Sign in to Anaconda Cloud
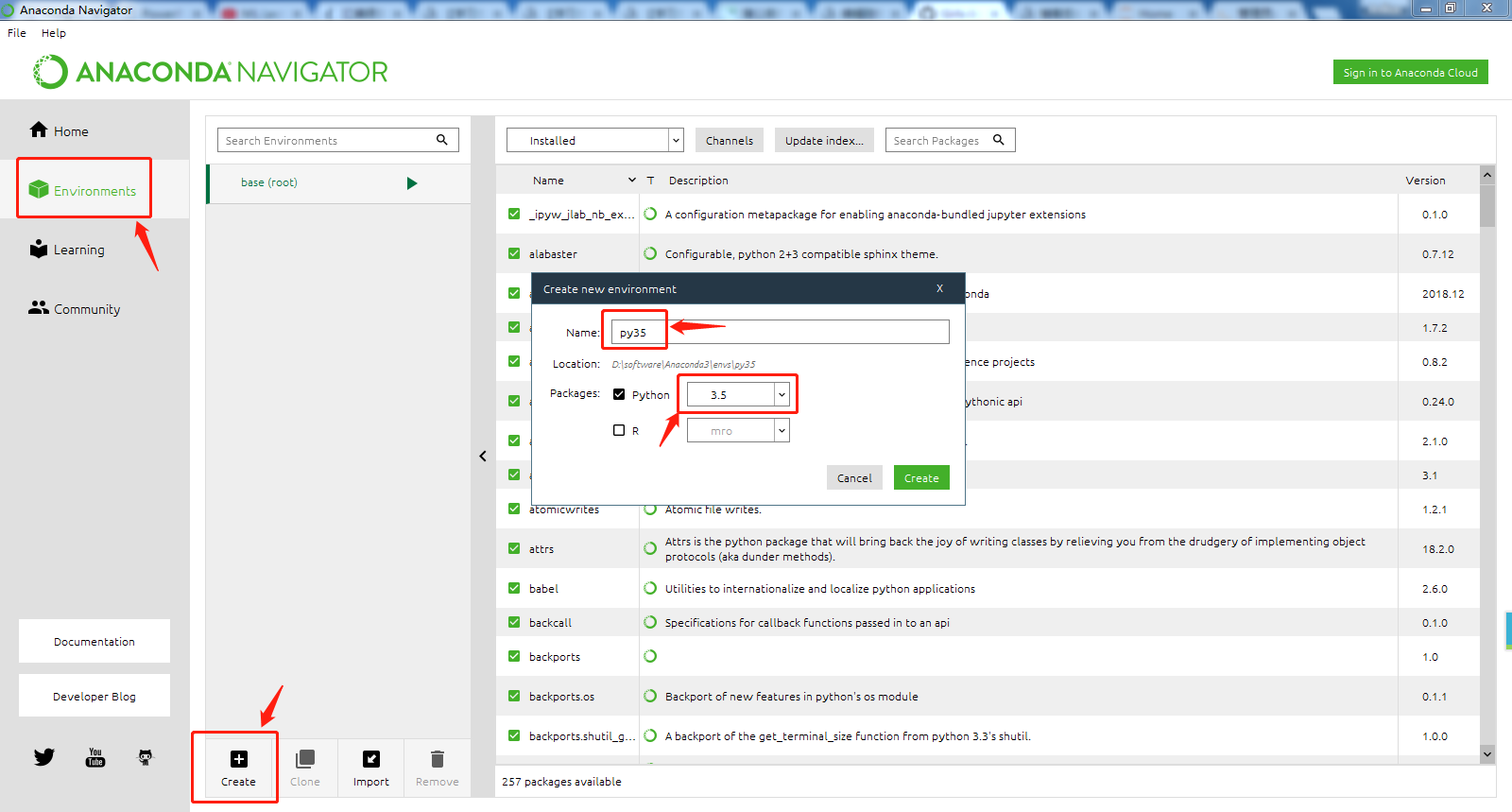 tap(1410, 72)
